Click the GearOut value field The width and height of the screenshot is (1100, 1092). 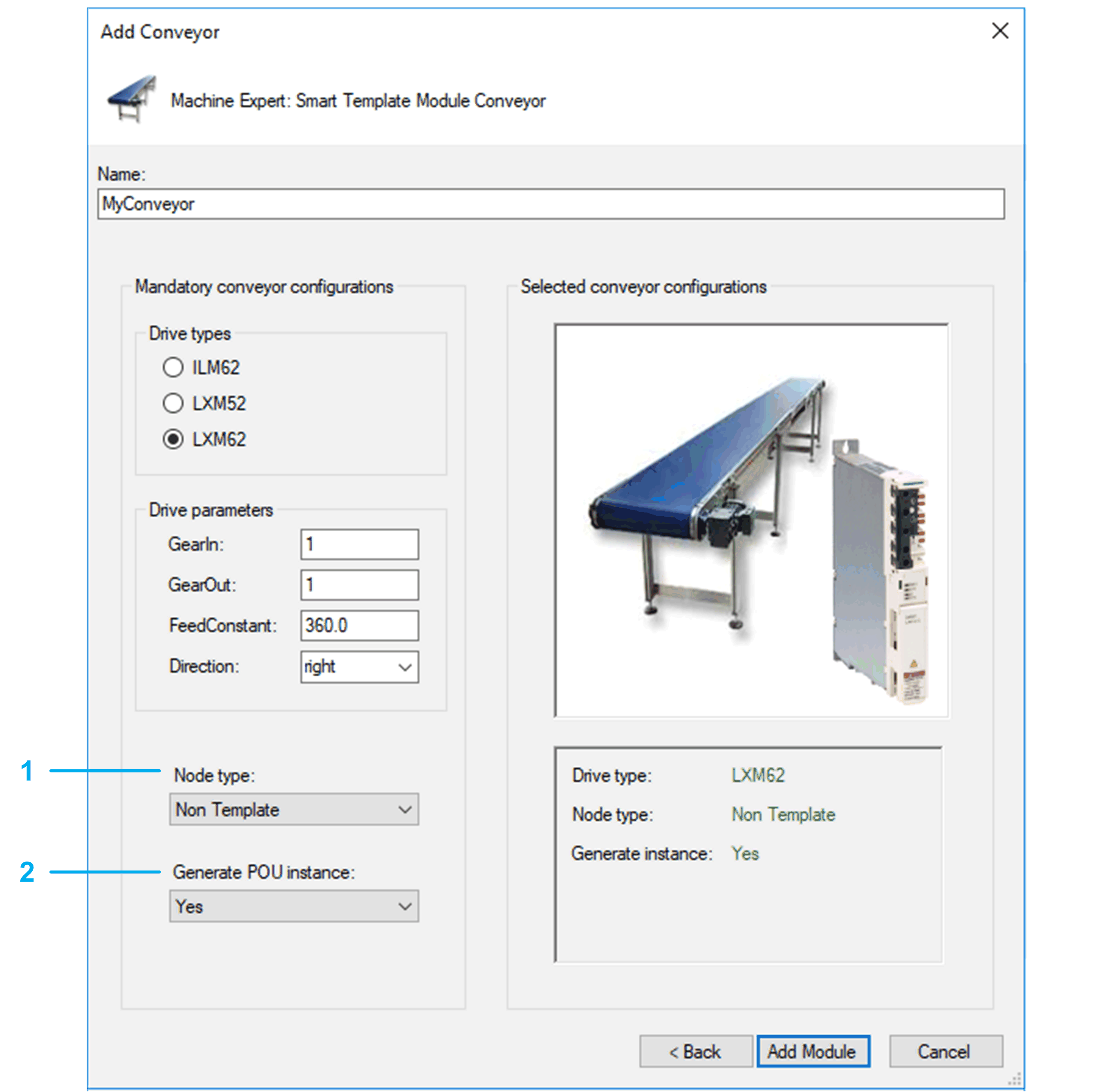(x=359, y=585)
